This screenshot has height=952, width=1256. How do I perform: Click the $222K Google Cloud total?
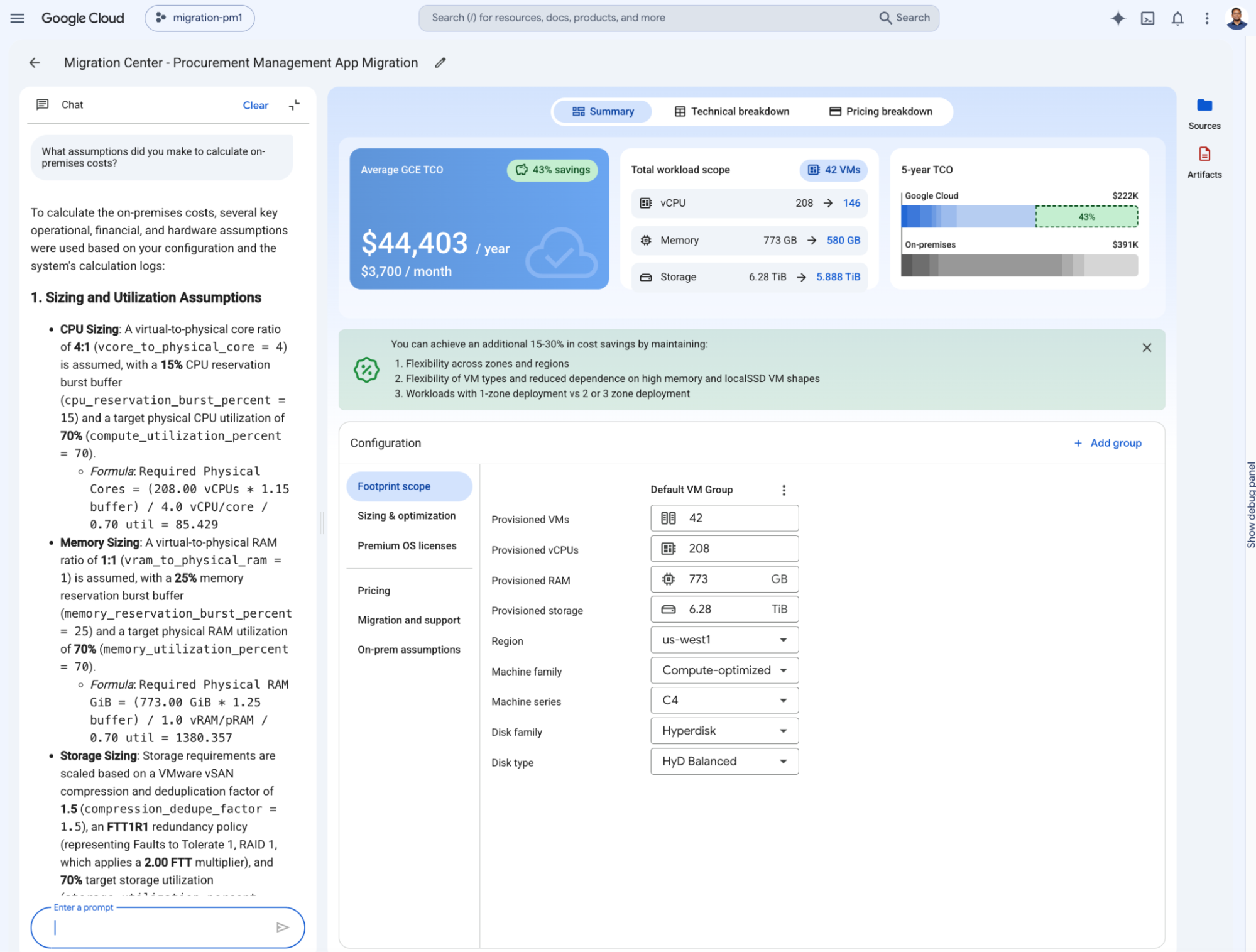click(1125, 195)
